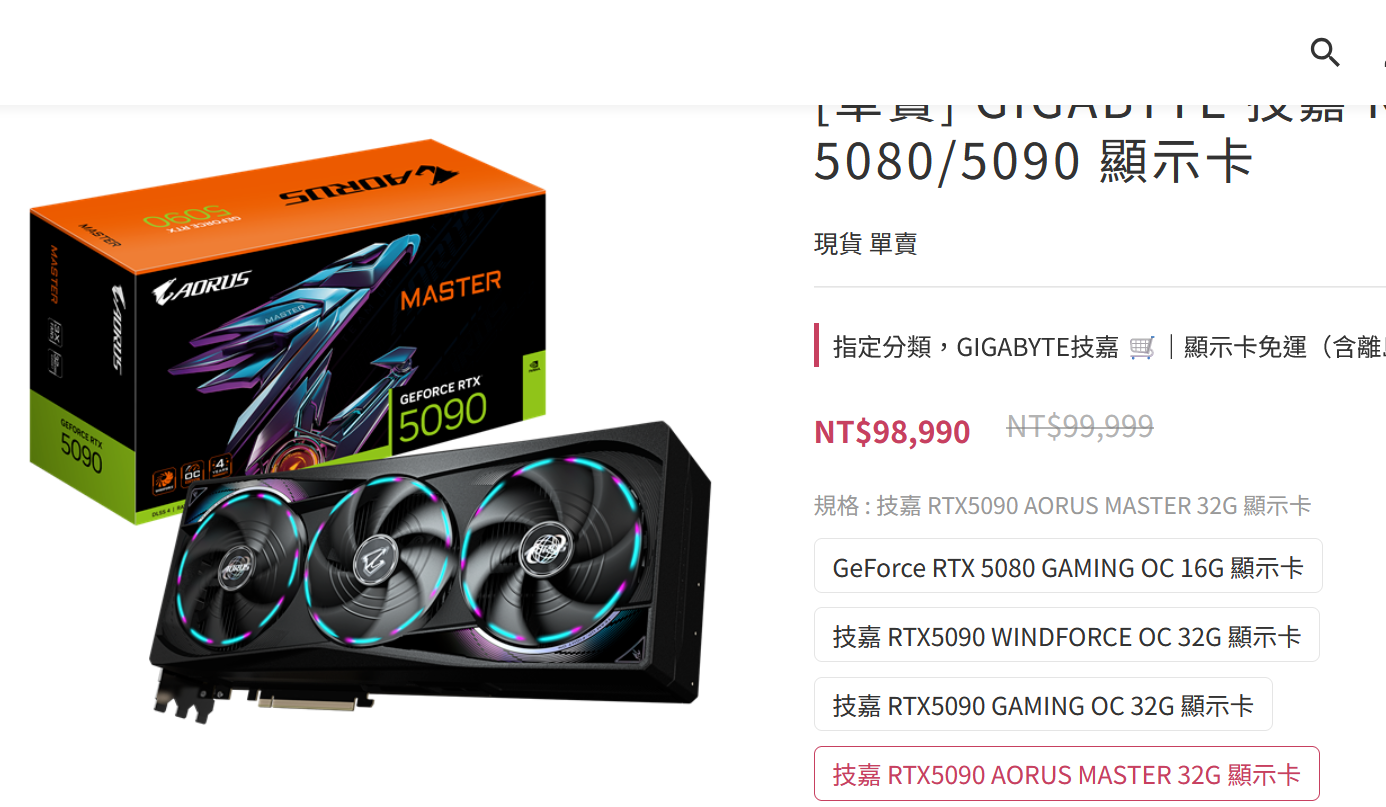The image size is (1386, 807).
Task: Click the right fan's center emblem
Action: (x=546, y=548)
